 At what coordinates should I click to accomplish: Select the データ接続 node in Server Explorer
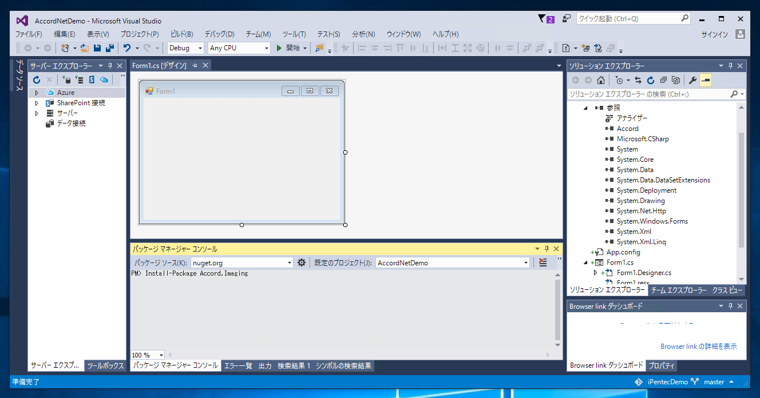[71, 124]
